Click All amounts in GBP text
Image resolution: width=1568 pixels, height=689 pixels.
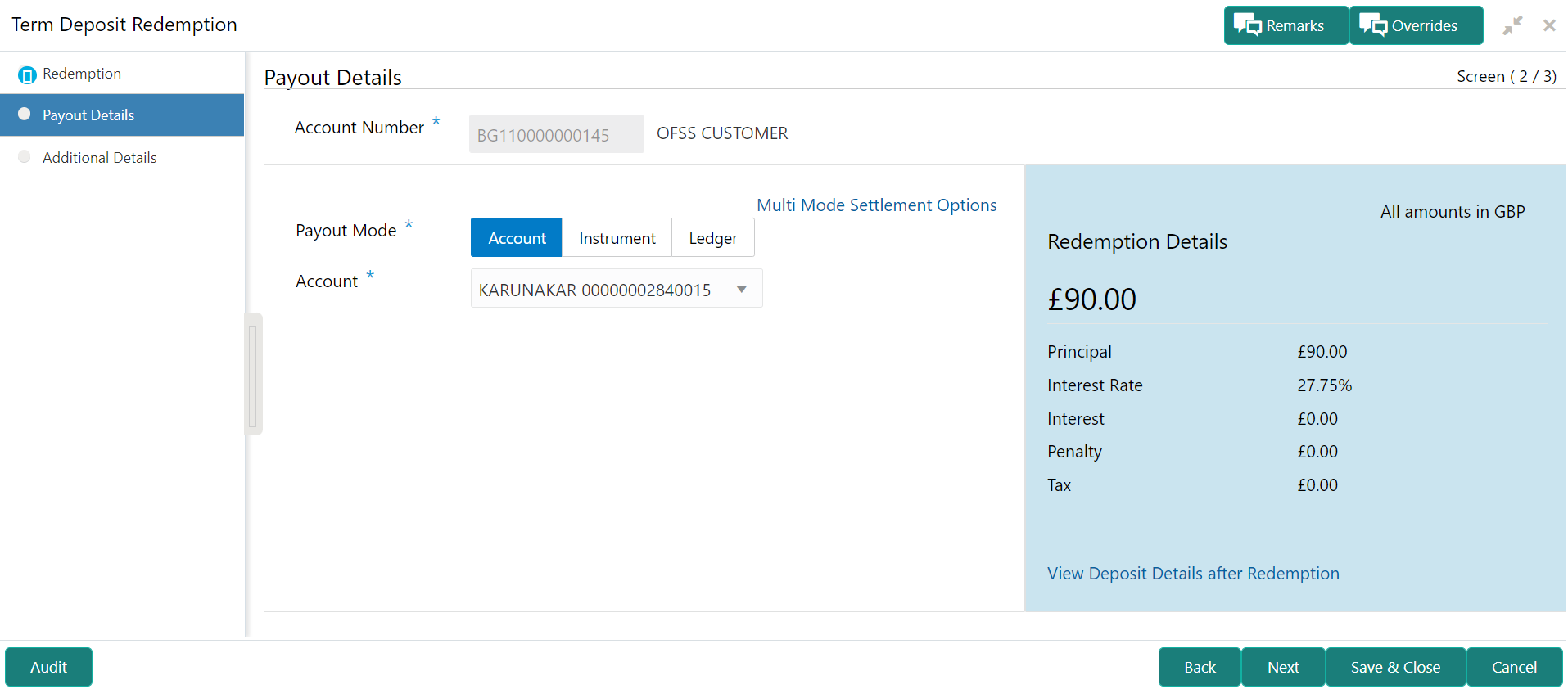[1453, 212]
